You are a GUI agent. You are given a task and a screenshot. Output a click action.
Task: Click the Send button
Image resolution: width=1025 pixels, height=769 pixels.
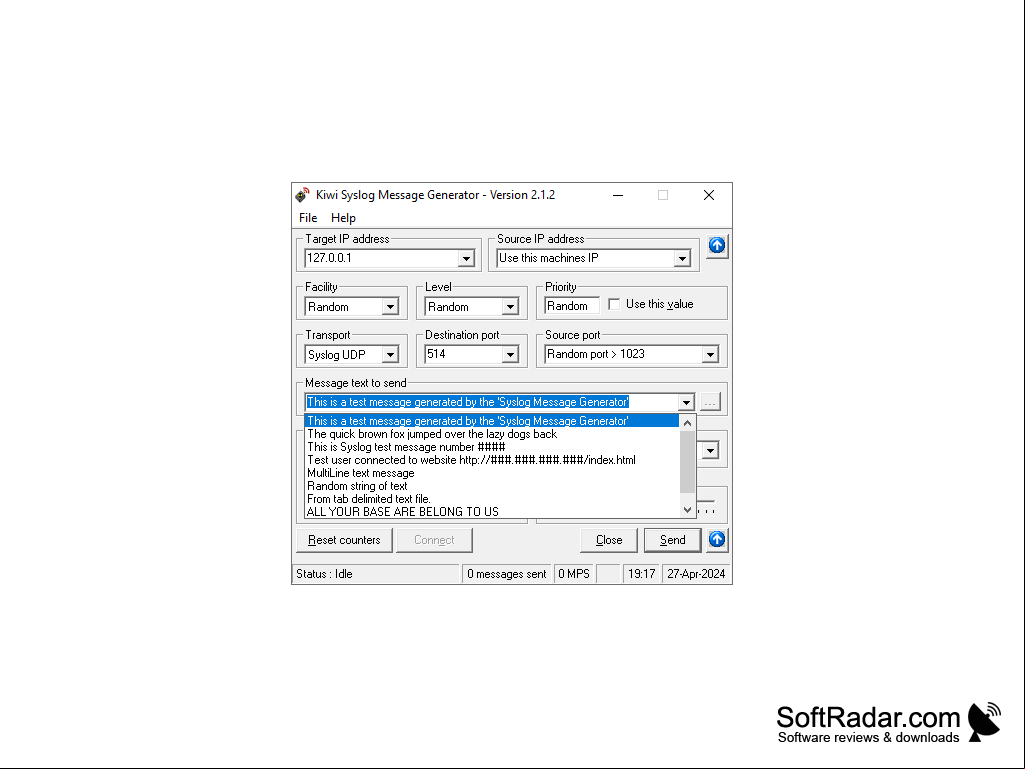pyautogui.click(x=672, y=540)
